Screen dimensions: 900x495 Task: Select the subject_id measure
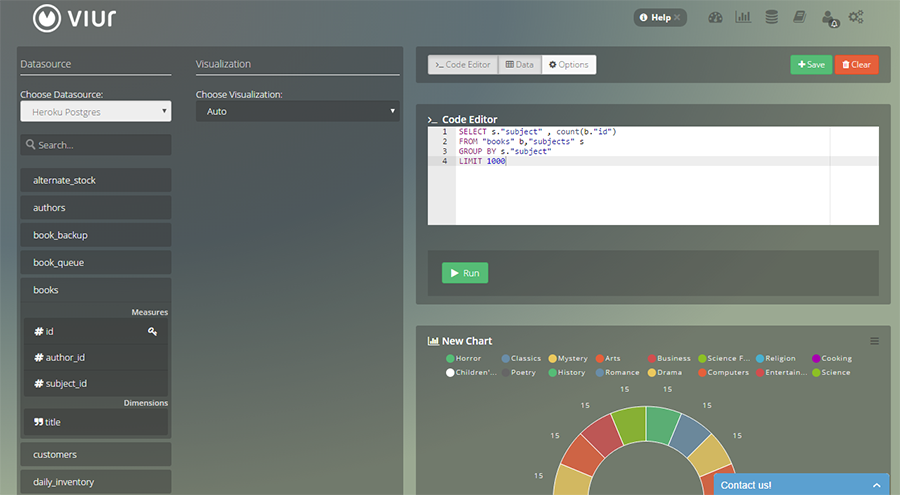pos(96,384)
